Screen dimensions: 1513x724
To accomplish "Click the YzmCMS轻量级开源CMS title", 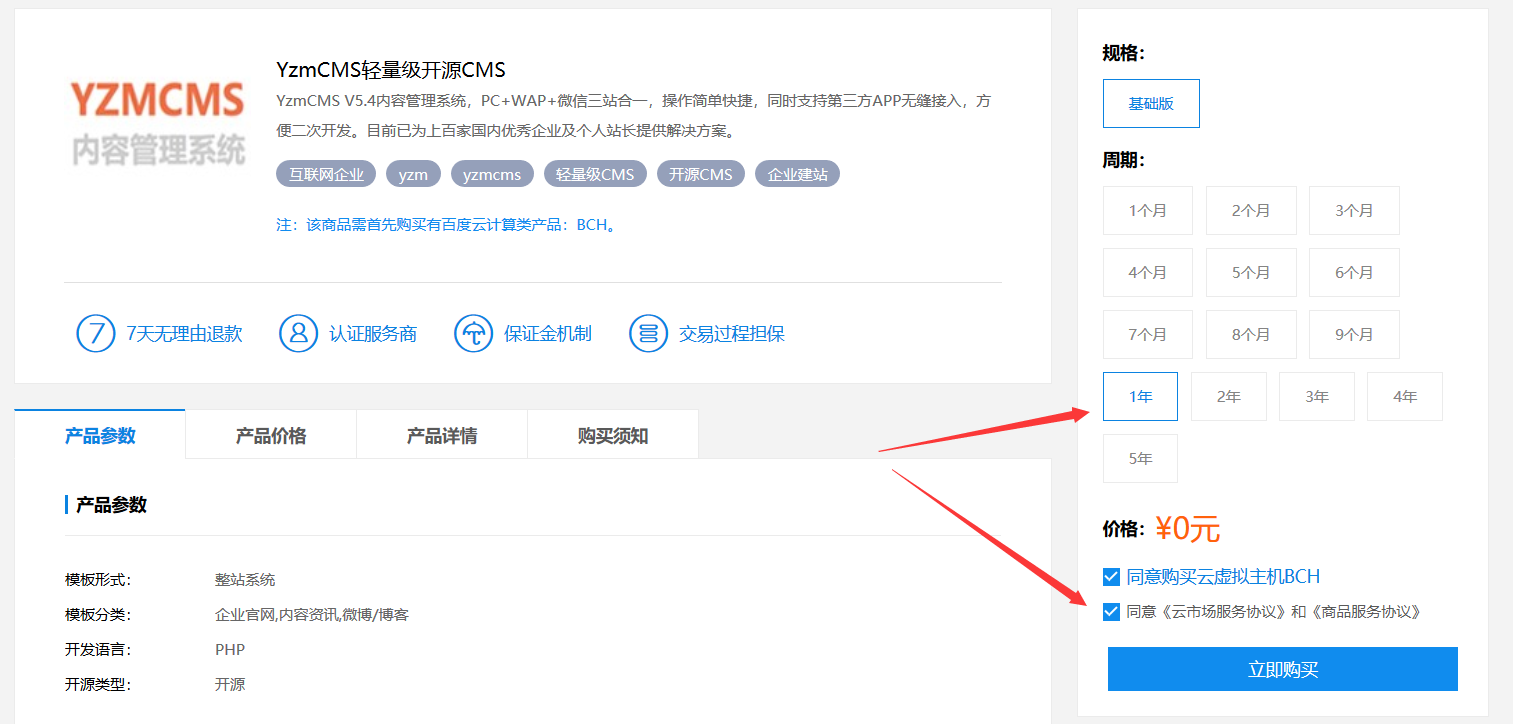I will coord(391,70).
